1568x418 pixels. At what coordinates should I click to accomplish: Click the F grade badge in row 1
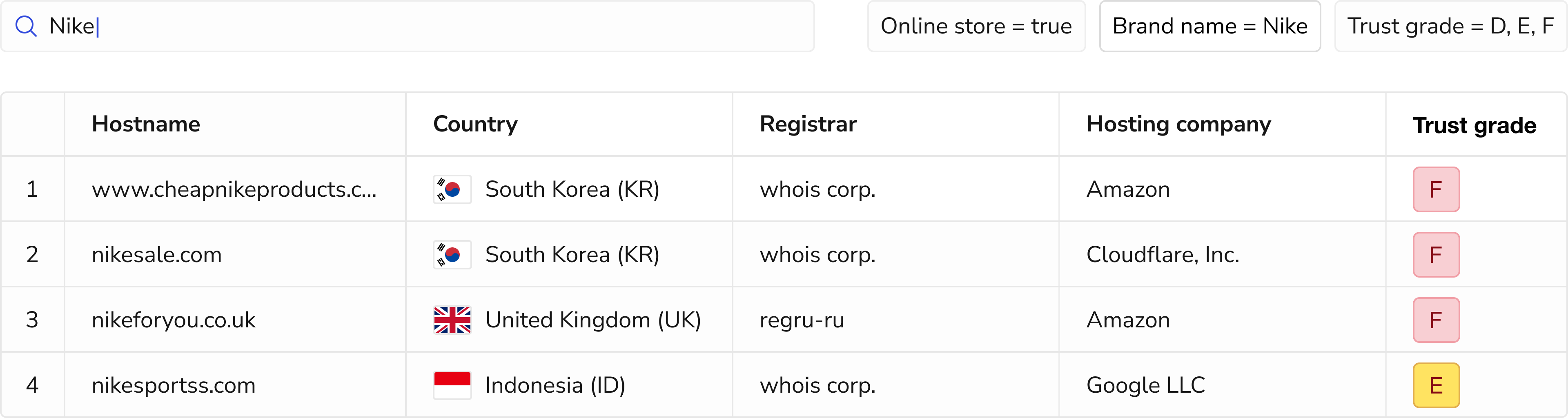[x=1435, y=189]
